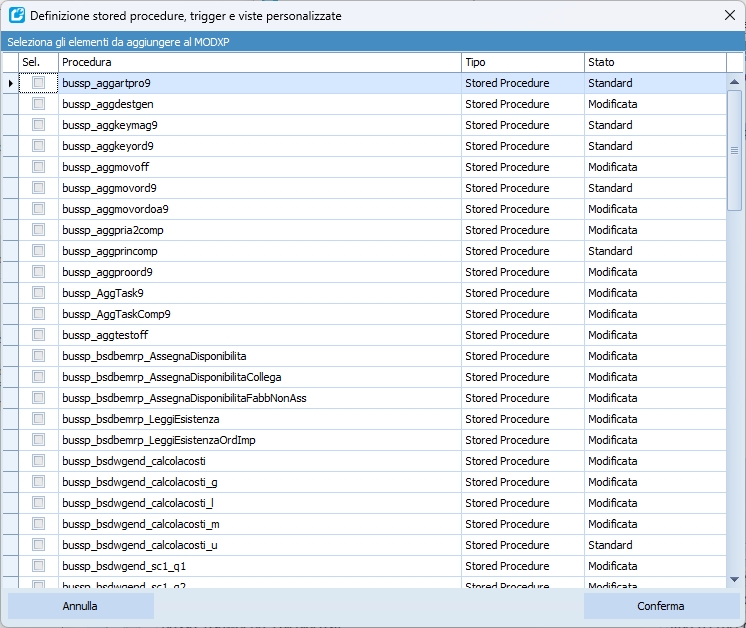Viewport: 746px width, 628px height.
Task: Click the row indicator arrow for bussp_aggartpro9
Action: 10,83
